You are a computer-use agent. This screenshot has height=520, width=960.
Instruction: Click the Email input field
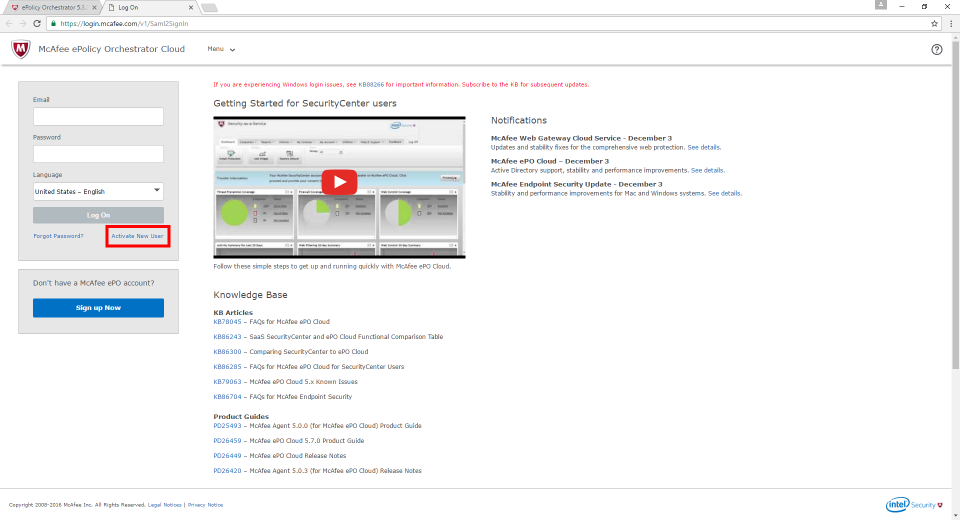click(x=98, y=117)
